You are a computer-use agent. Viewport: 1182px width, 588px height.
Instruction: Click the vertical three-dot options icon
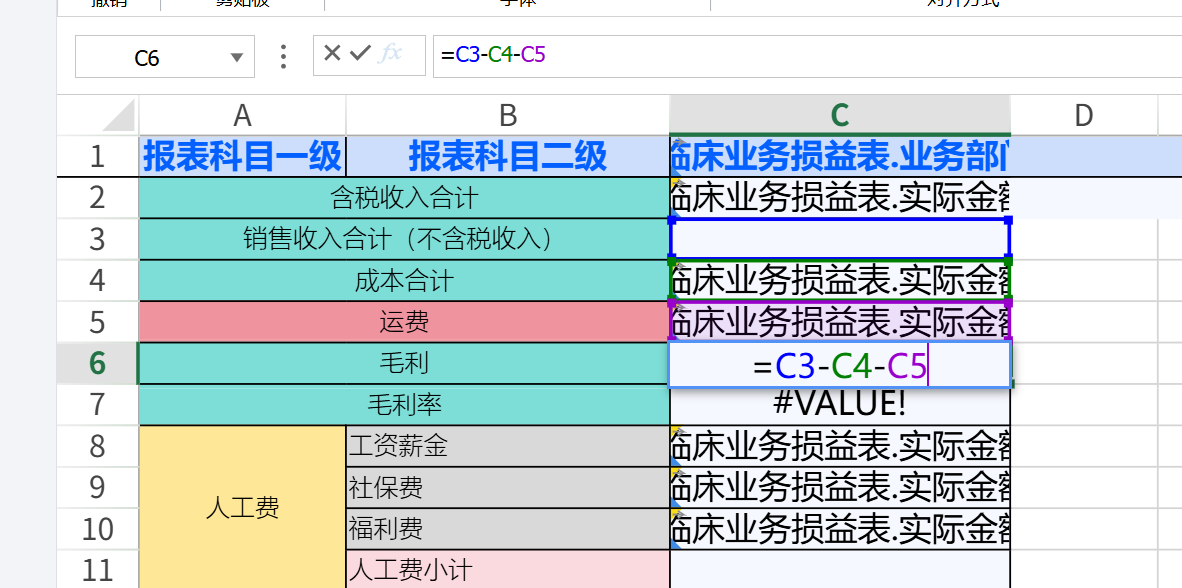[x=283, y=56]
